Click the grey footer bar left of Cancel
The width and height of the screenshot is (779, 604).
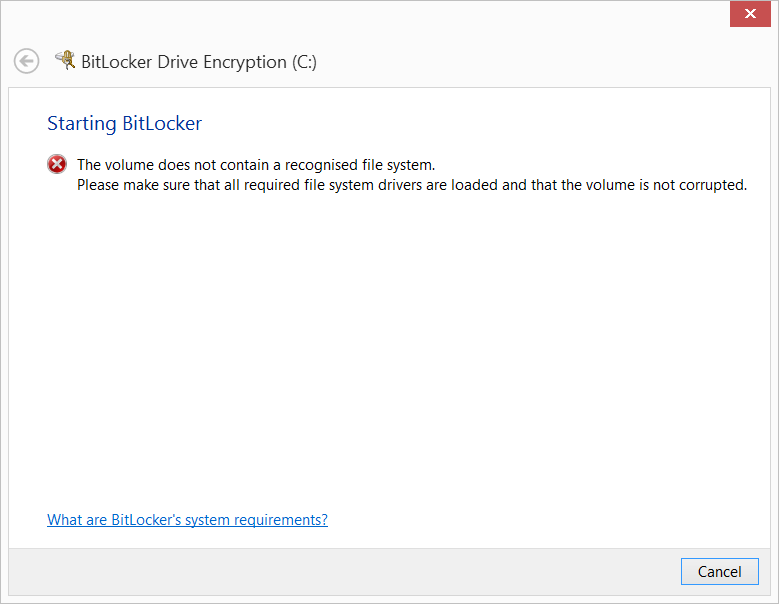pos(340,572)
